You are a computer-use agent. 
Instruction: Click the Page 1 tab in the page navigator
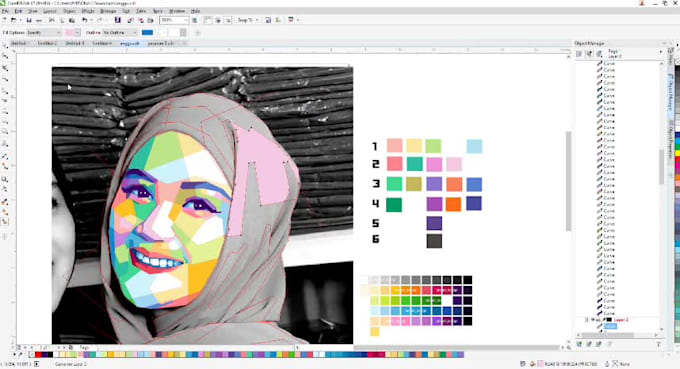coord(85,348)
